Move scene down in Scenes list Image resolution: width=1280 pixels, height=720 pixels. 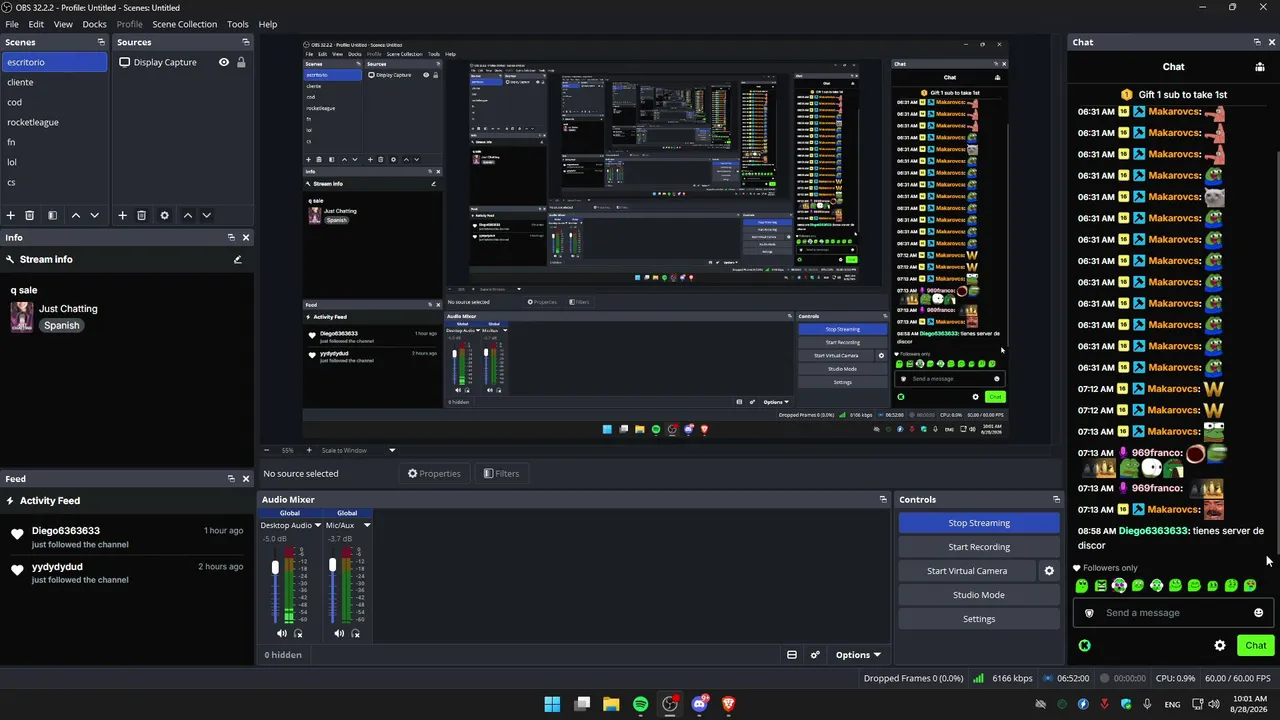tap(95, 215)
